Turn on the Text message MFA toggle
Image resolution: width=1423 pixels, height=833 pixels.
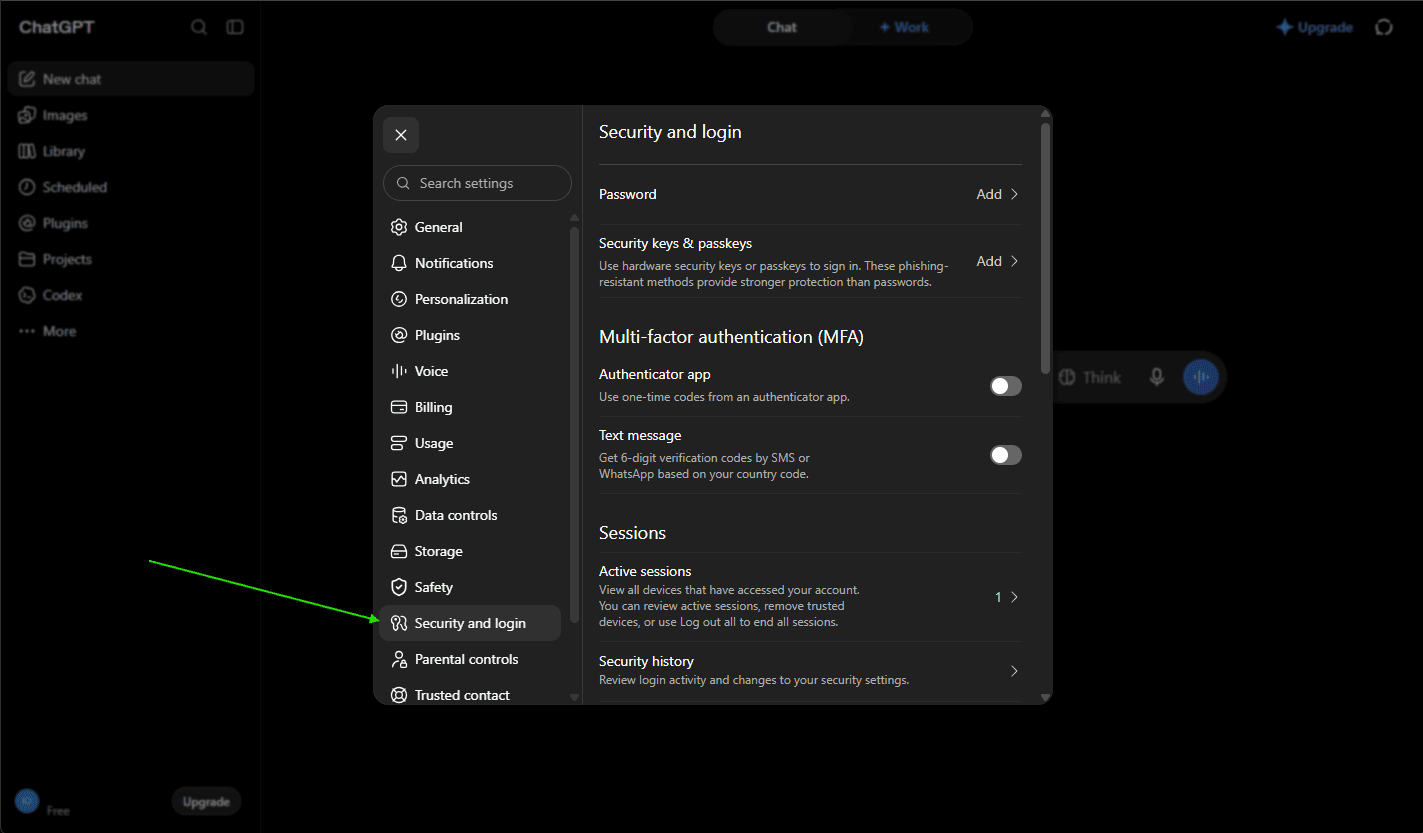point(1006,455)
